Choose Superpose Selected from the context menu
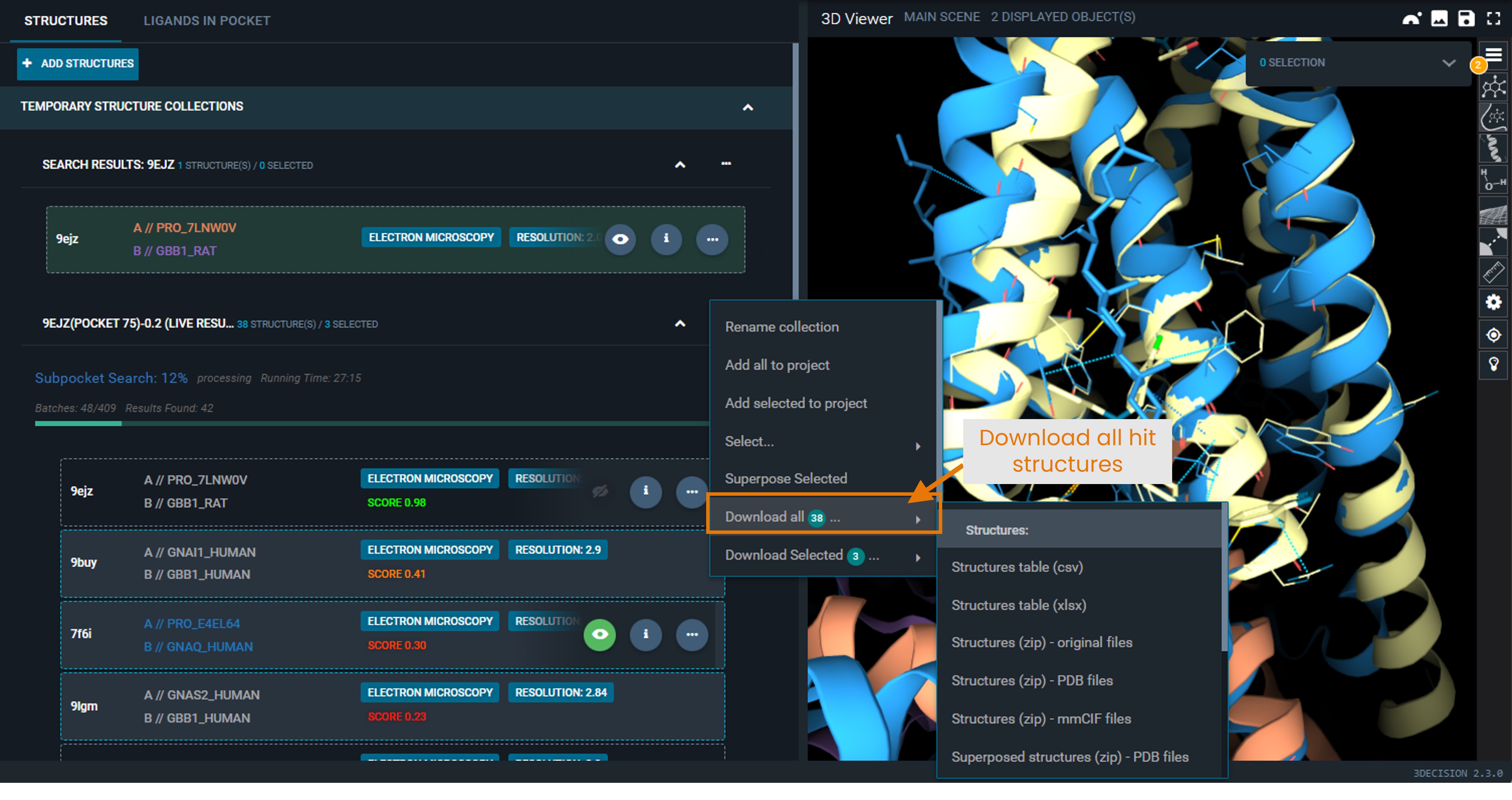Viewport: 1512px width, 800px height. 787,478
